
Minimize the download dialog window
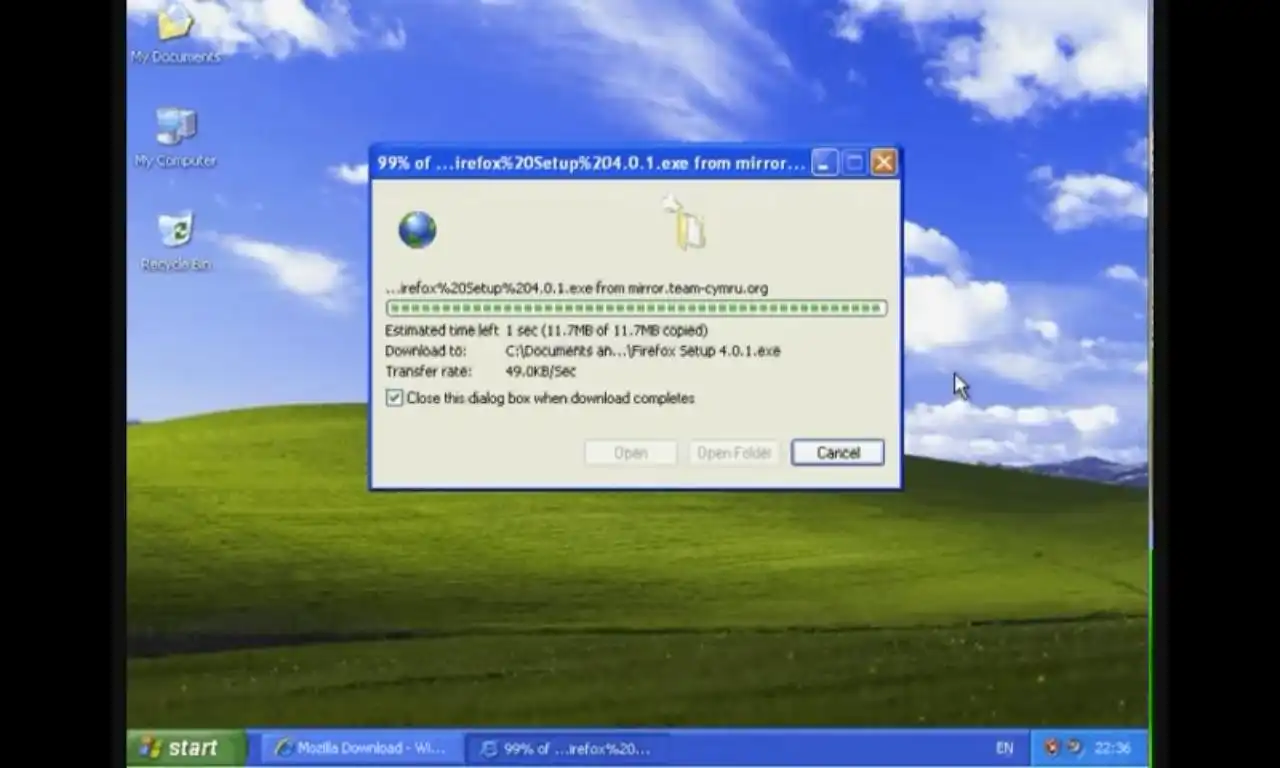tap(824, 162)
